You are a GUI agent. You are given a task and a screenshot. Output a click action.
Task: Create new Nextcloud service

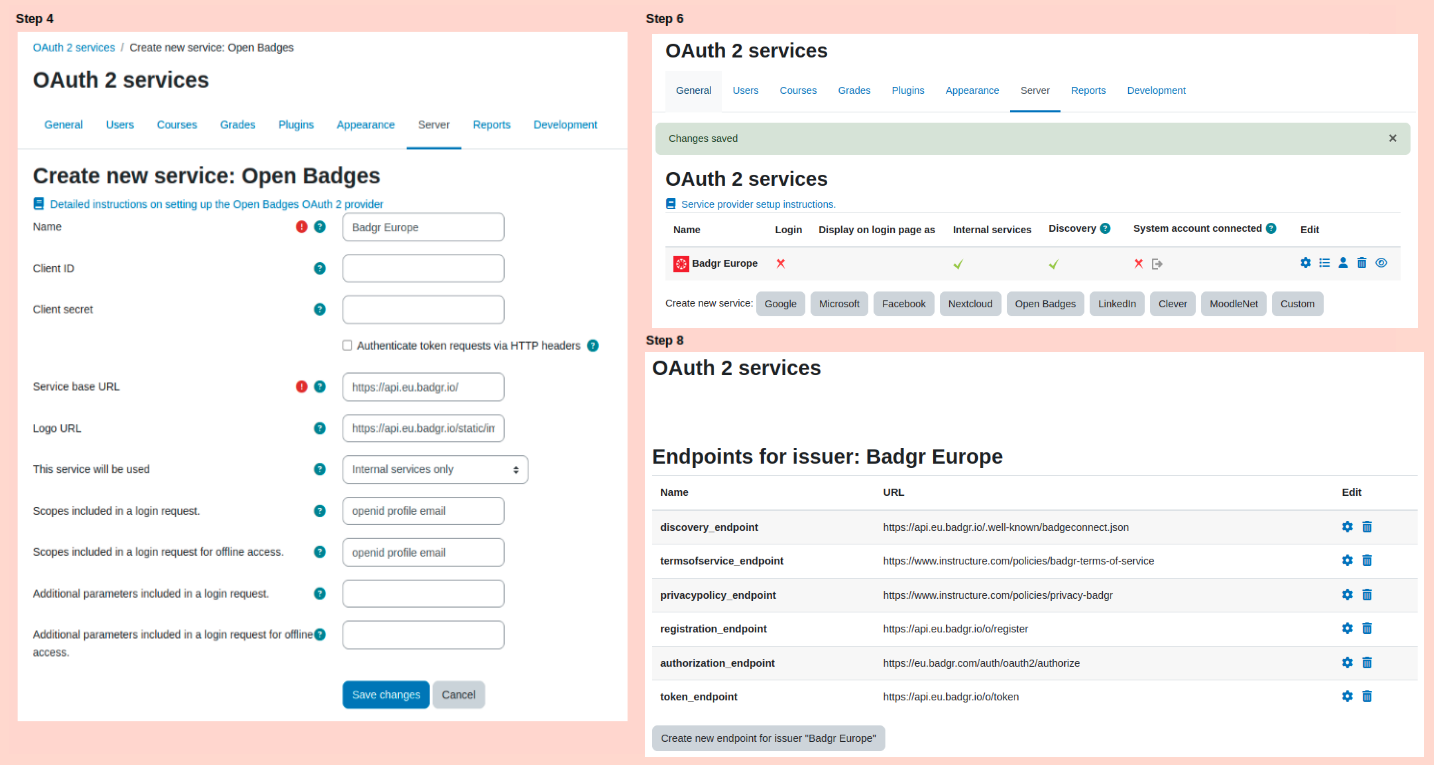[x=971, y=304]
